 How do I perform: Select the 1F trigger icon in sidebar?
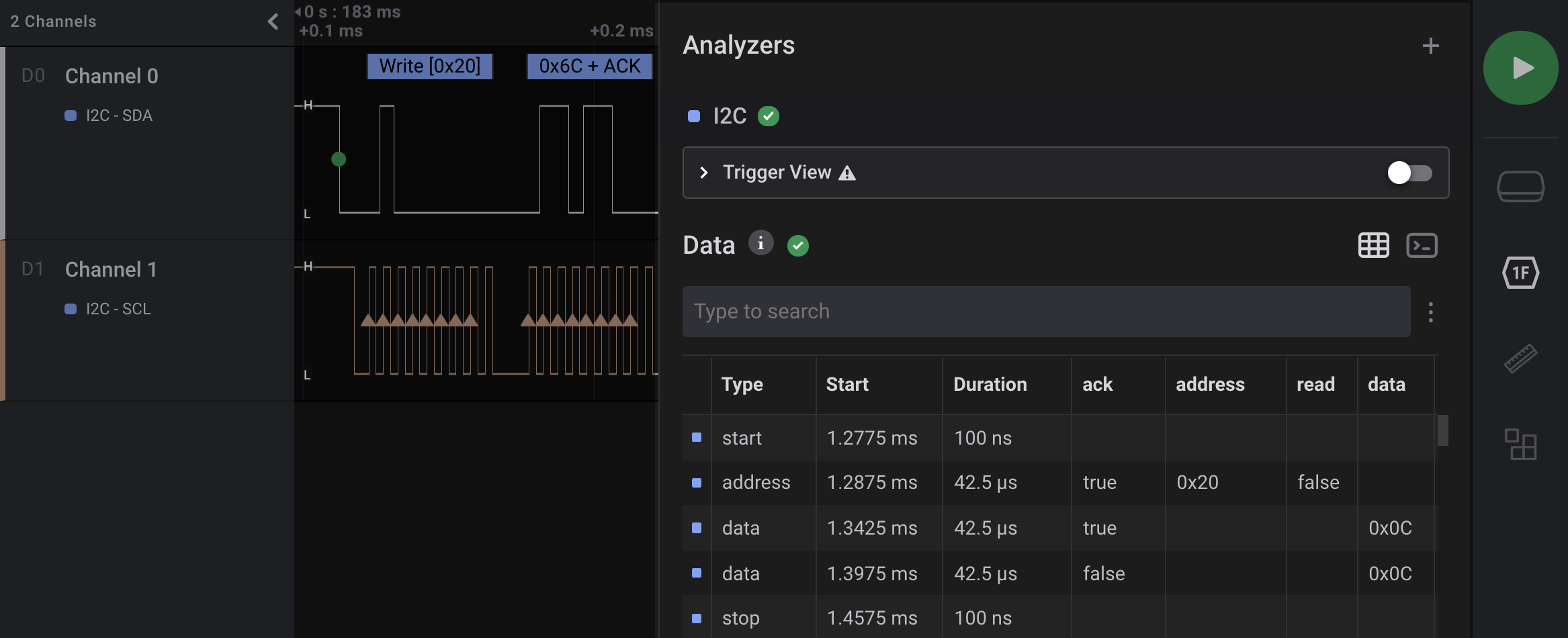click(x=1521, y=273)
